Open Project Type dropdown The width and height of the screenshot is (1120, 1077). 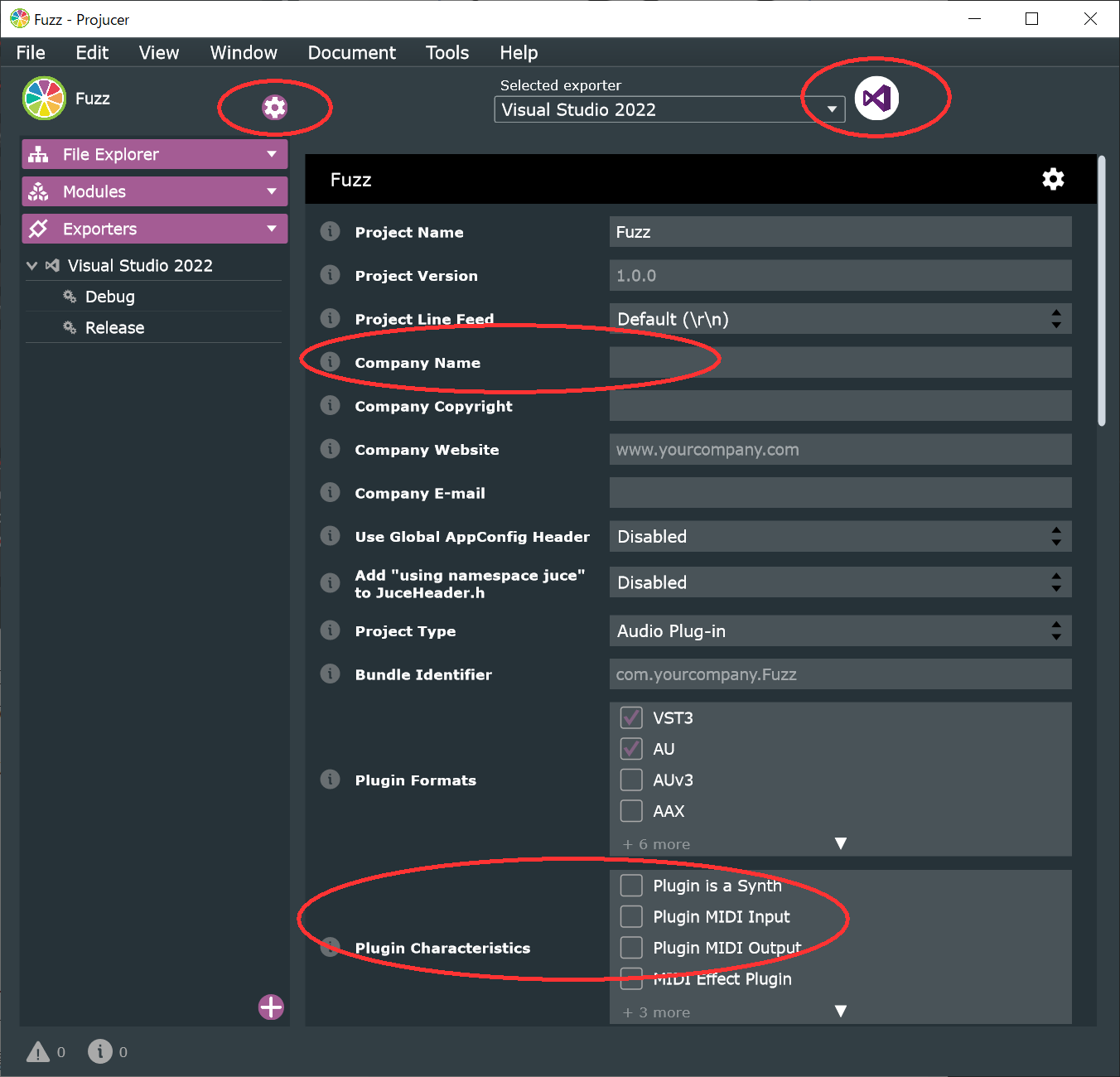(841, 630)
